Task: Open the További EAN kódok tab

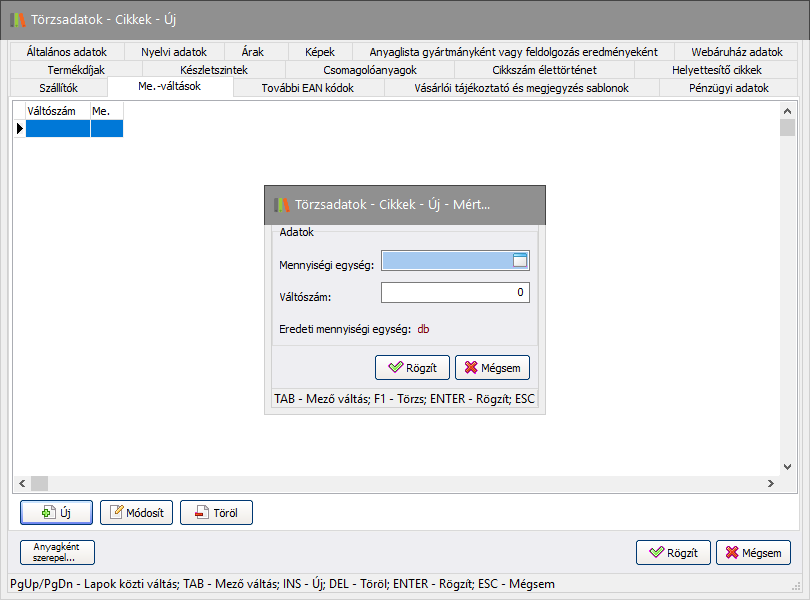Action: (307, 88)
